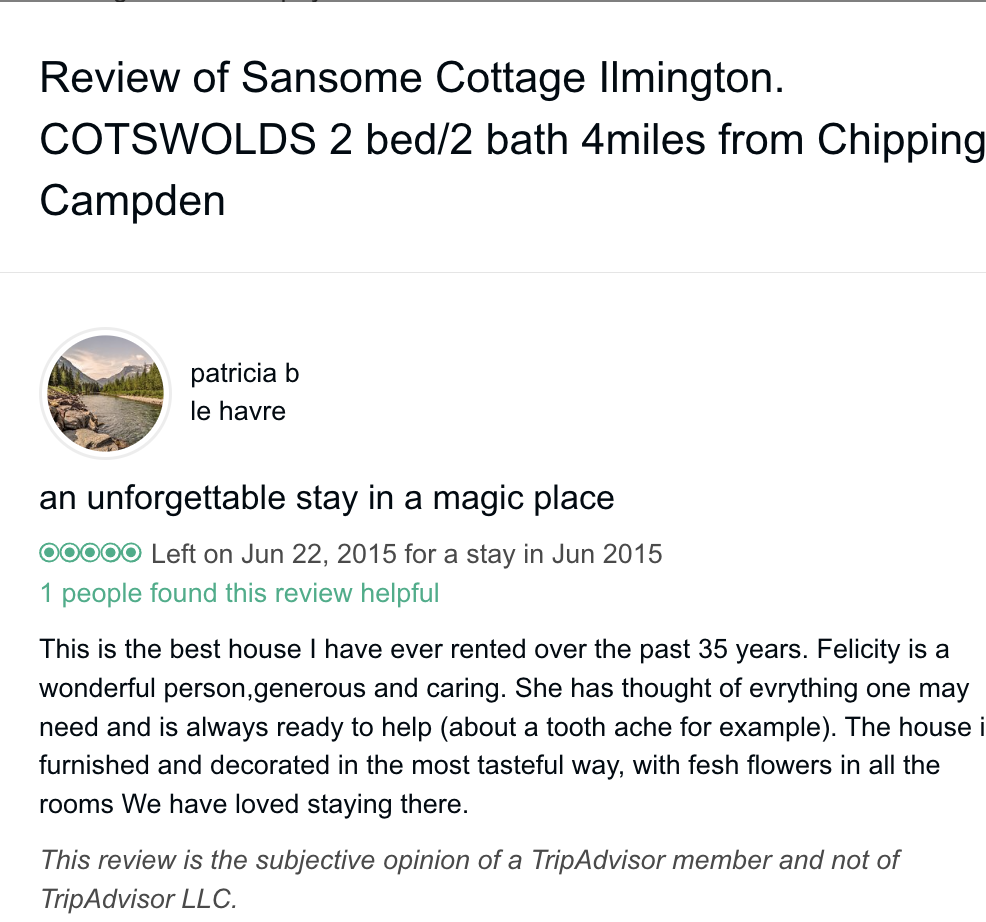Click the reviewer location le havre
The width and height of the screenshot is (986, 922).
pos(238,410)
